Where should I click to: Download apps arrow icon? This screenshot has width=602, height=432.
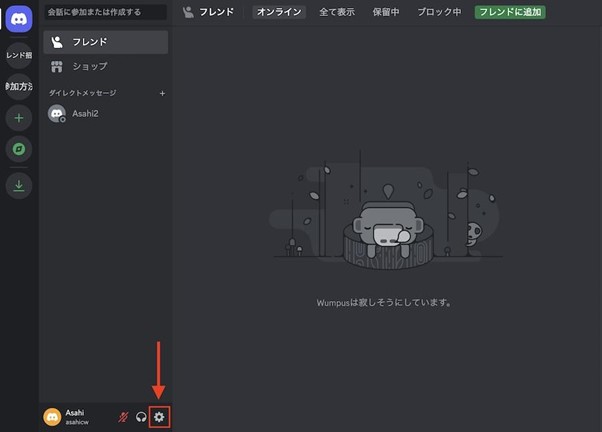pos(19,186)
